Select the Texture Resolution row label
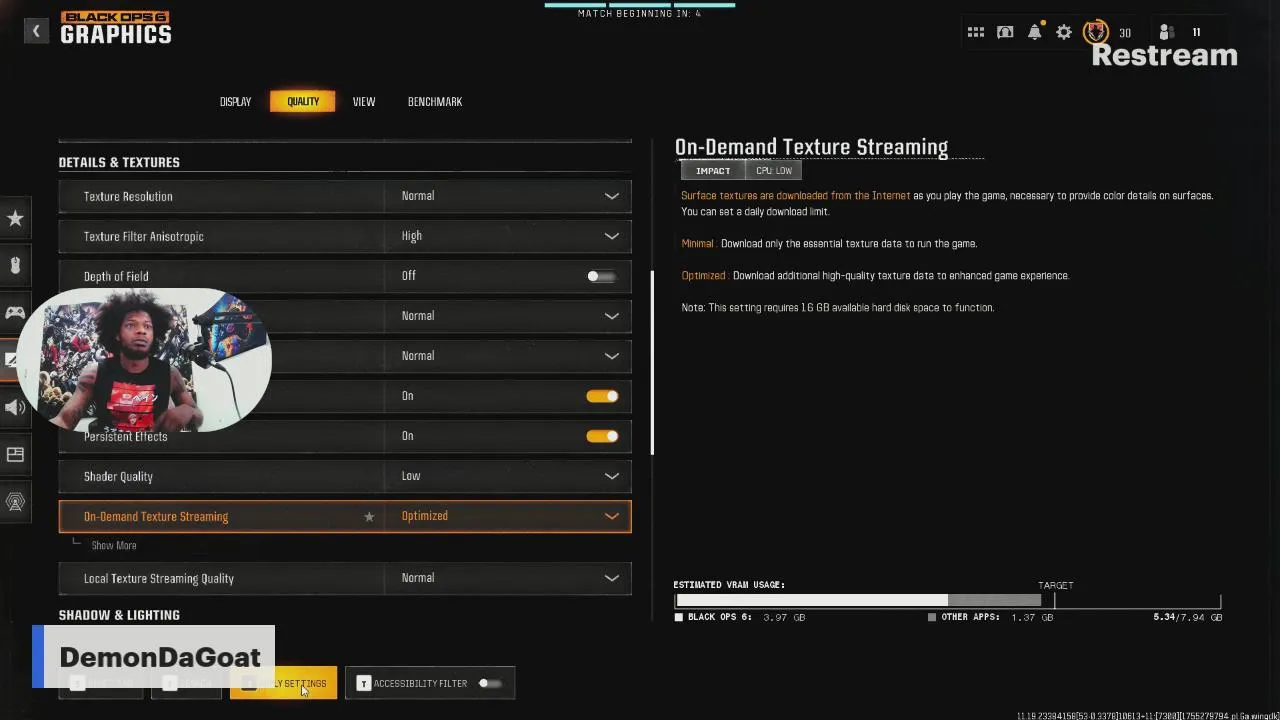Image resolution: width=1280 pixels, height=720 pixels. pos(128,197)
